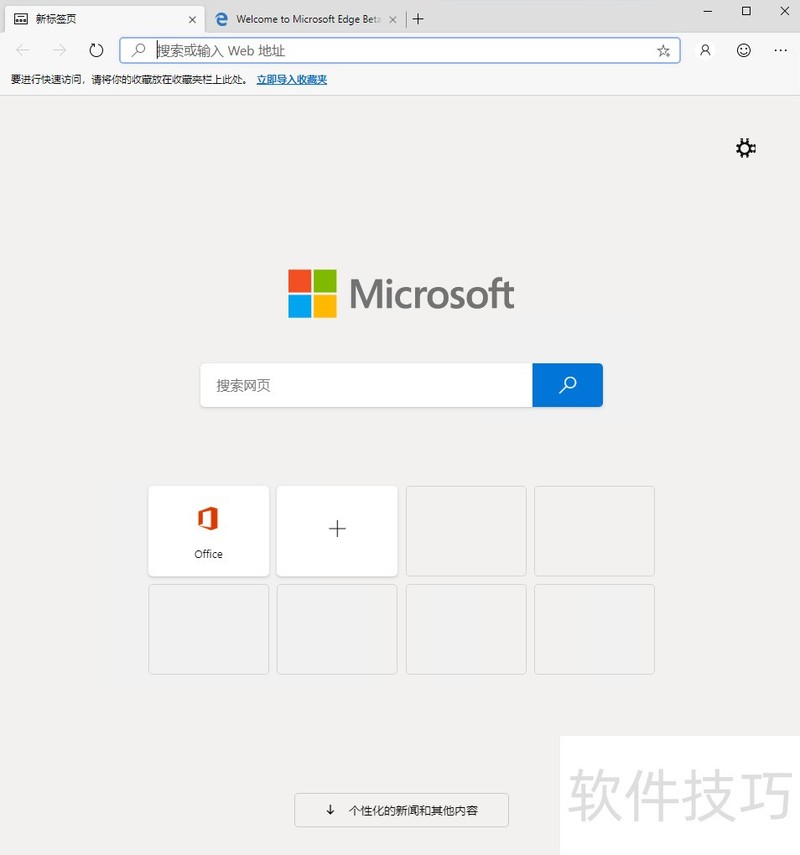Add page to favorites with star icon
The image size is (800, 855).
pos(663,51)
